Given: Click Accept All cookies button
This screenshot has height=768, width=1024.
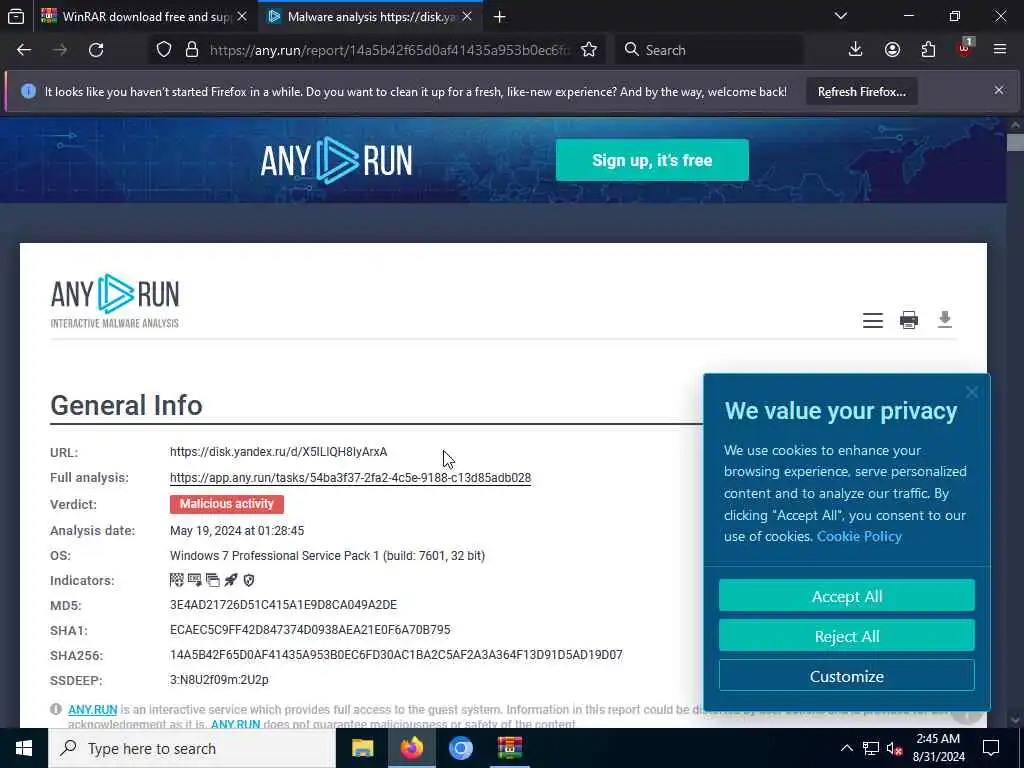Looking at the screenshot, I should click(846, 596).
